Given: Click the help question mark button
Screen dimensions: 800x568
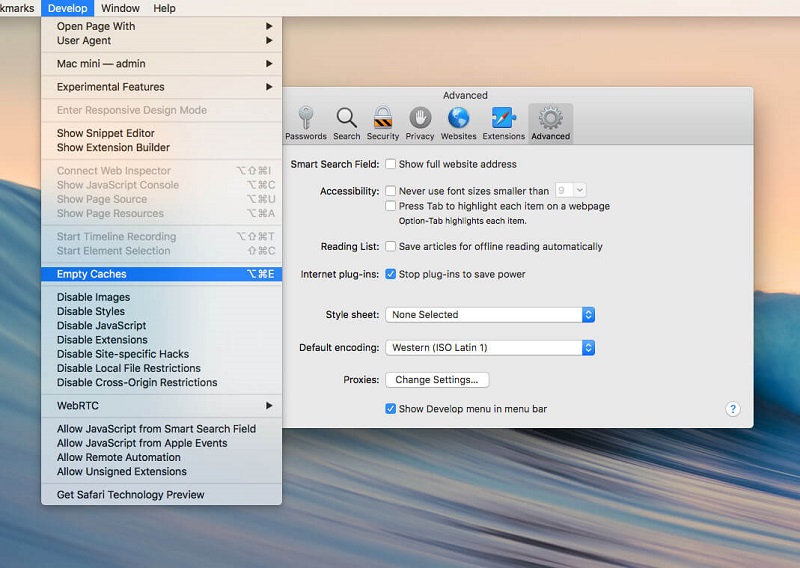Looking at the screenshot, I should click(x=733, y=409).
